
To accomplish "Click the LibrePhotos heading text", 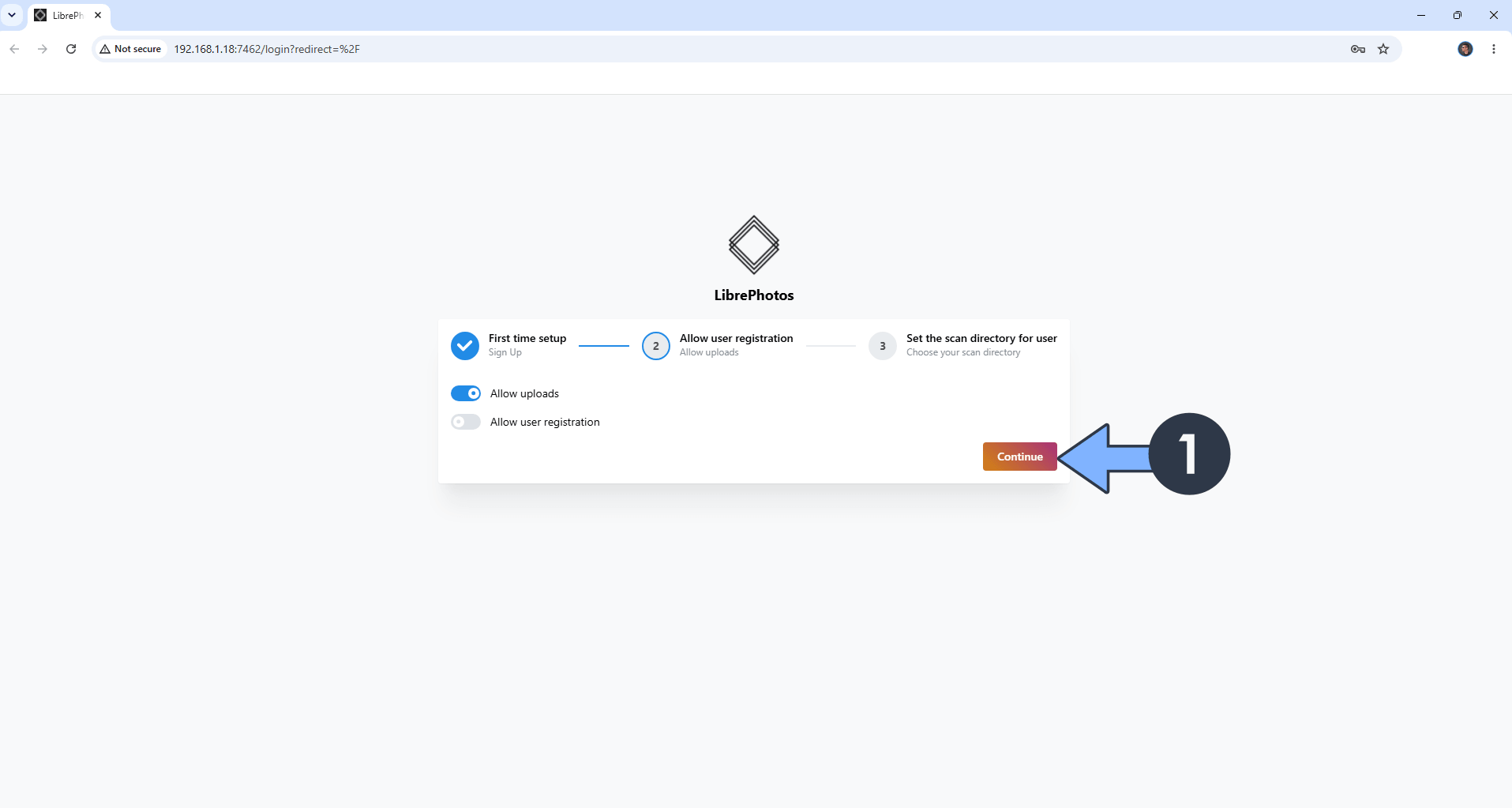I will point(754,295).
